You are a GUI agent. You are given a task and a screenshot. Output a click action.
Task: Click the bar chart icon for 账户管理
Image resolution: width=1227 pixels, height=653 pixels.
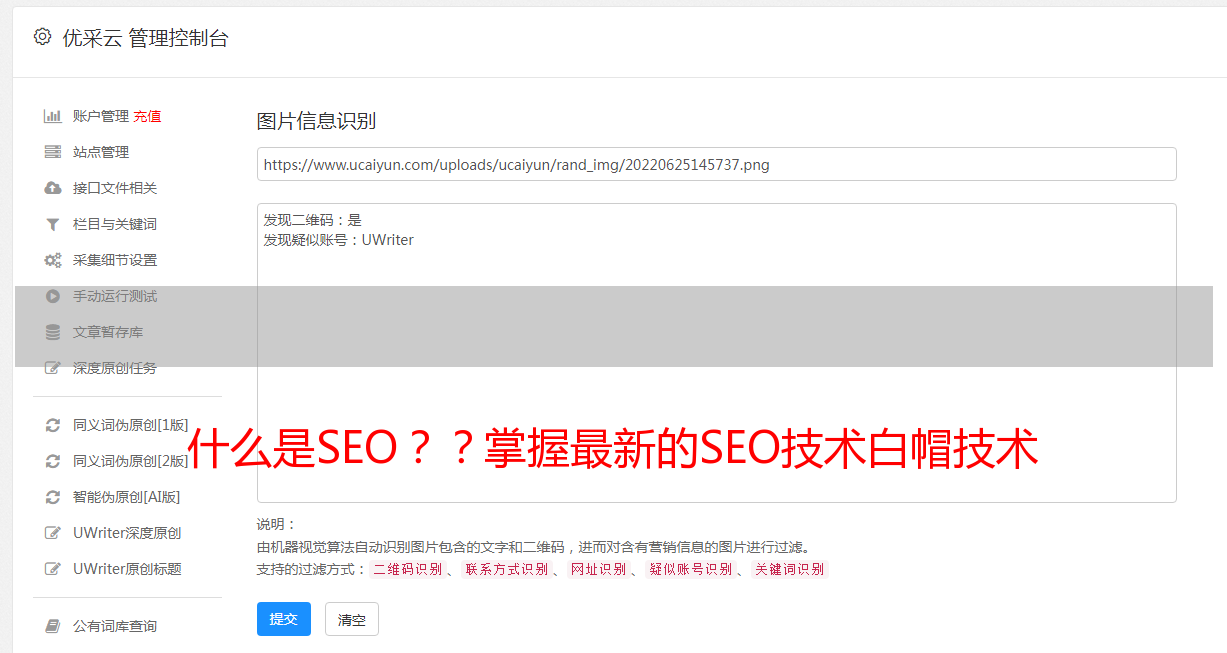tap(53, 116)
